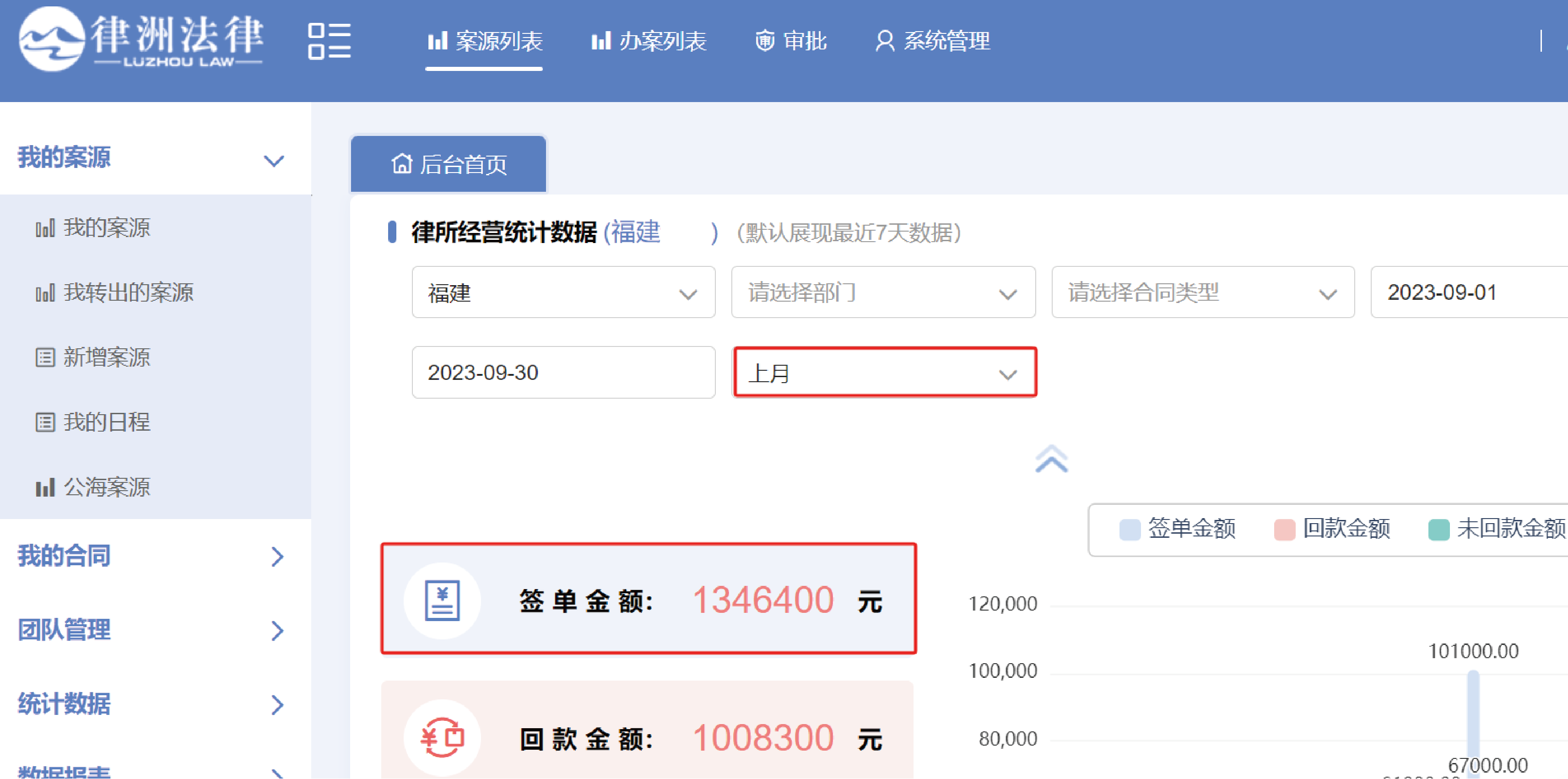Collapse filters with double-chevron up icon
This screenshot has height=779, width=1568.
tap(1051, 460)
